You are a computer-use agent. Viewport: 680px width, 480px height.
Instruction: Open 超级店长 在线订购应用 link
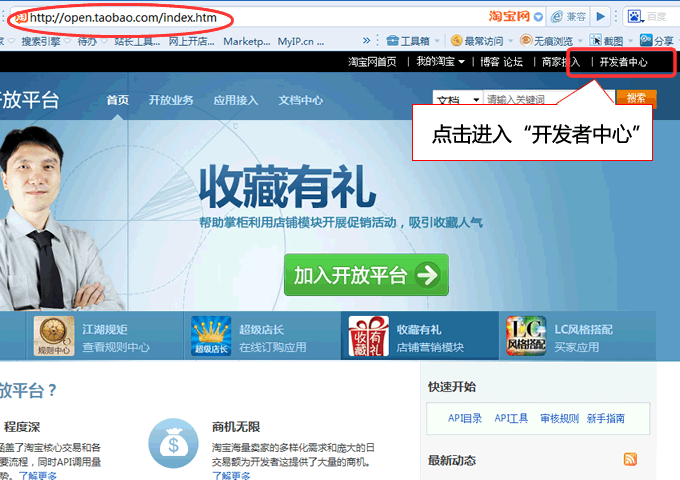(273, 347)
